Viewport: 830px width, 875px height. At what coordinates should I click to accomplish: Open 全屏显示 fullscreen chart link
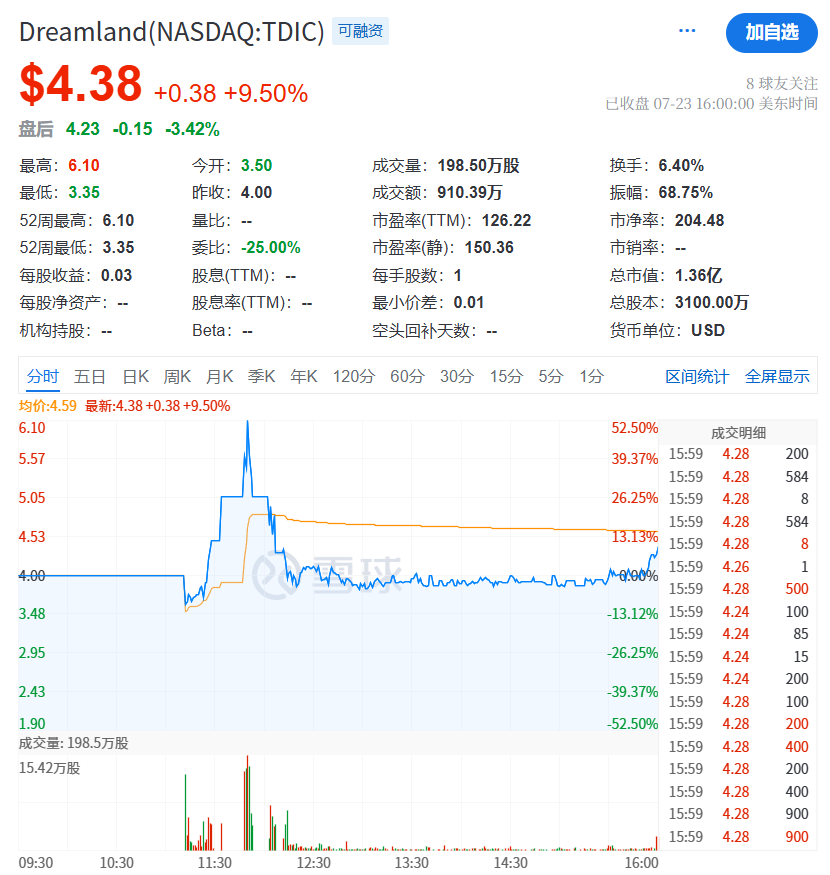777,377
